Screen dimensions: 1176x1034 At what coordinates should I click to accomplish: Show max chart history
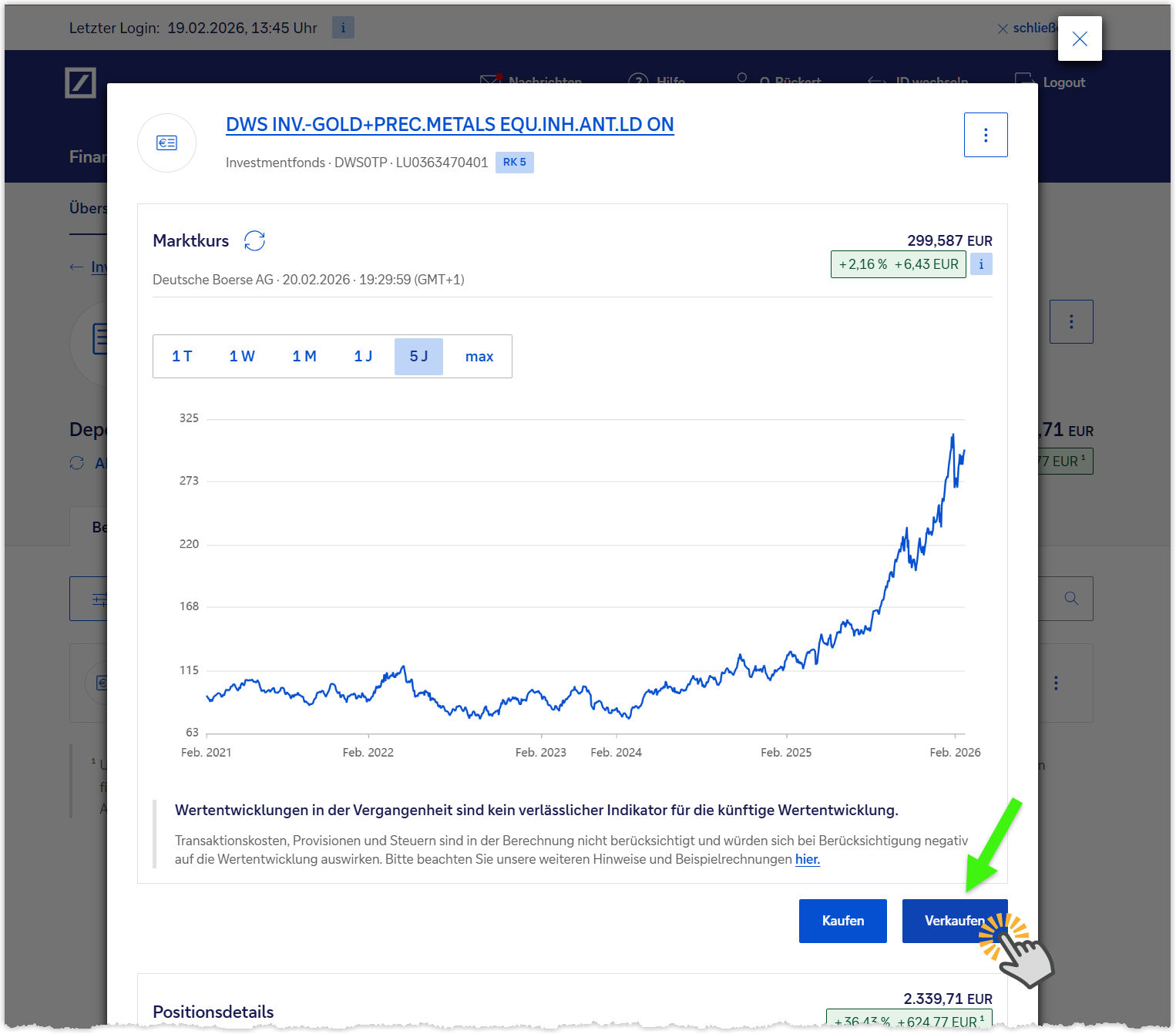pos(479,357)
